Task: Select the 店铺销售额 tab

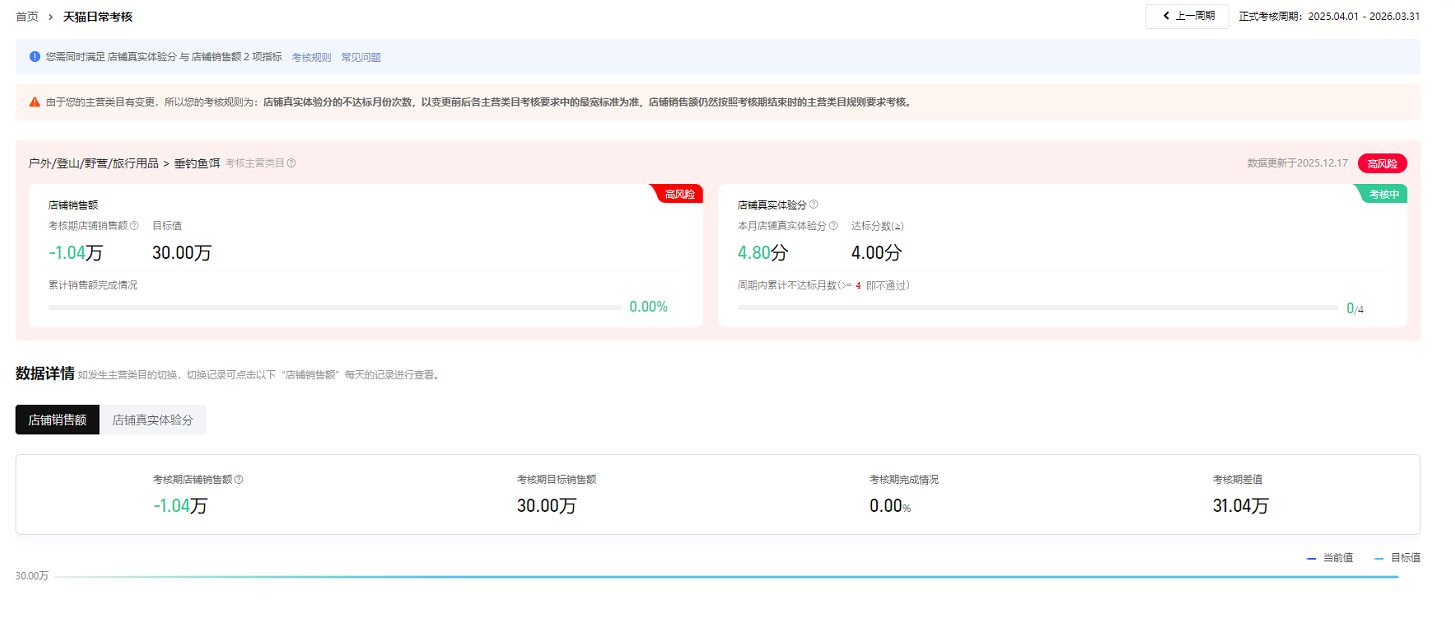Action: click(x=57, y=420)
